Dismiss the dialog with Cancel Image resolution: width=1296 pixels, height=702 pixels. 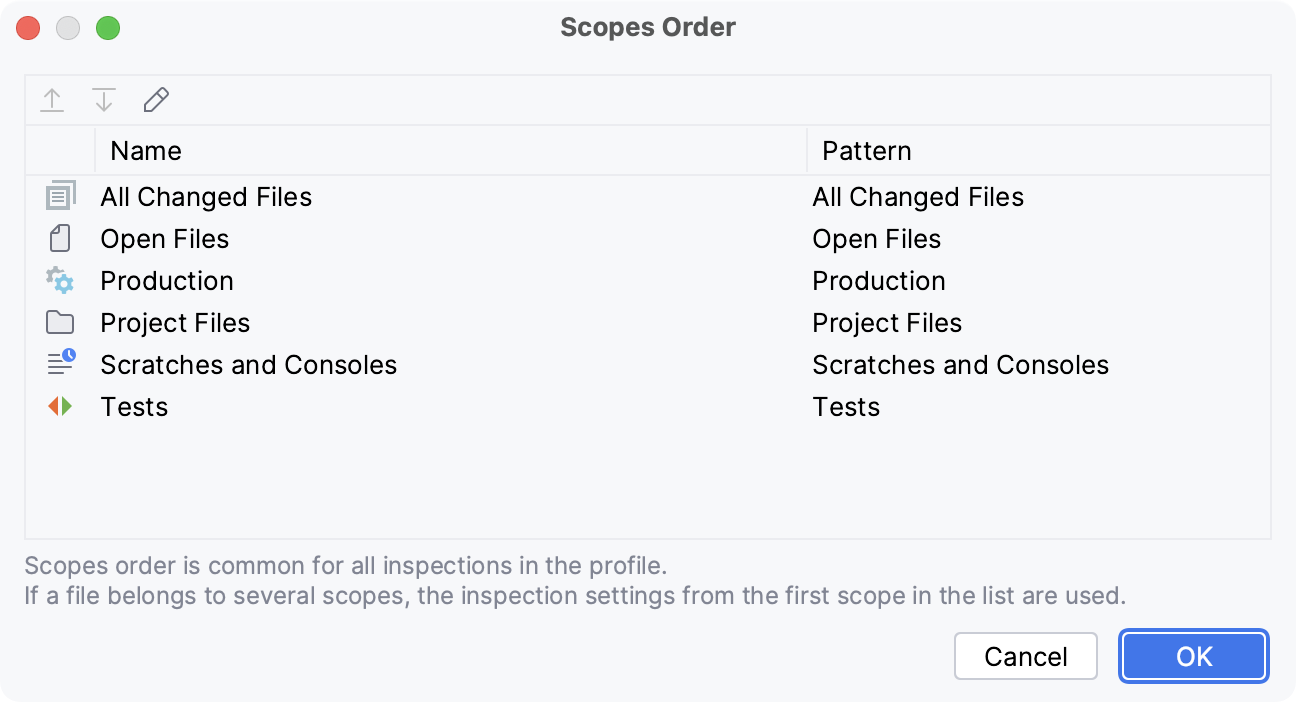click(1025, 656)
